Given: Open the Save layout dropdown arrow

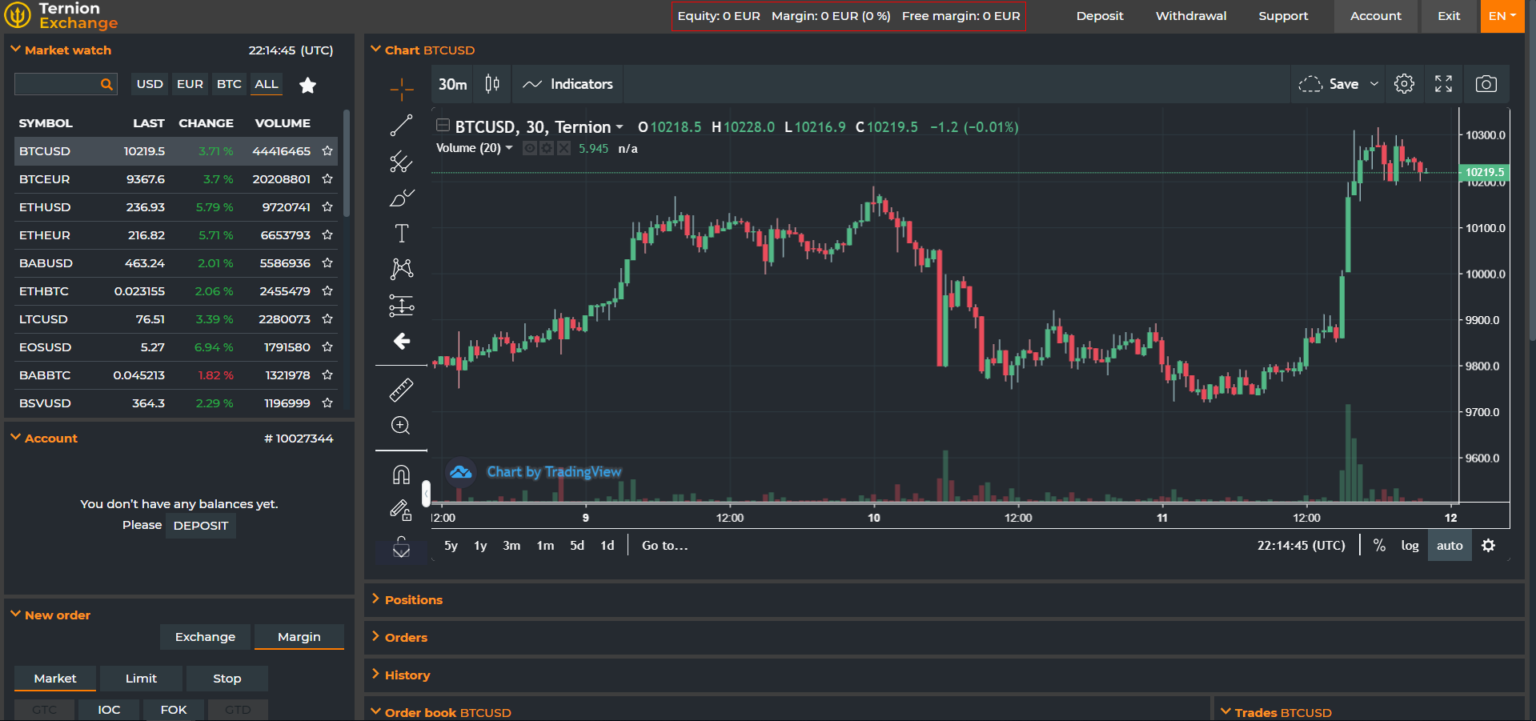Looking at the screenshot, I should click(x=1374, y=84).
